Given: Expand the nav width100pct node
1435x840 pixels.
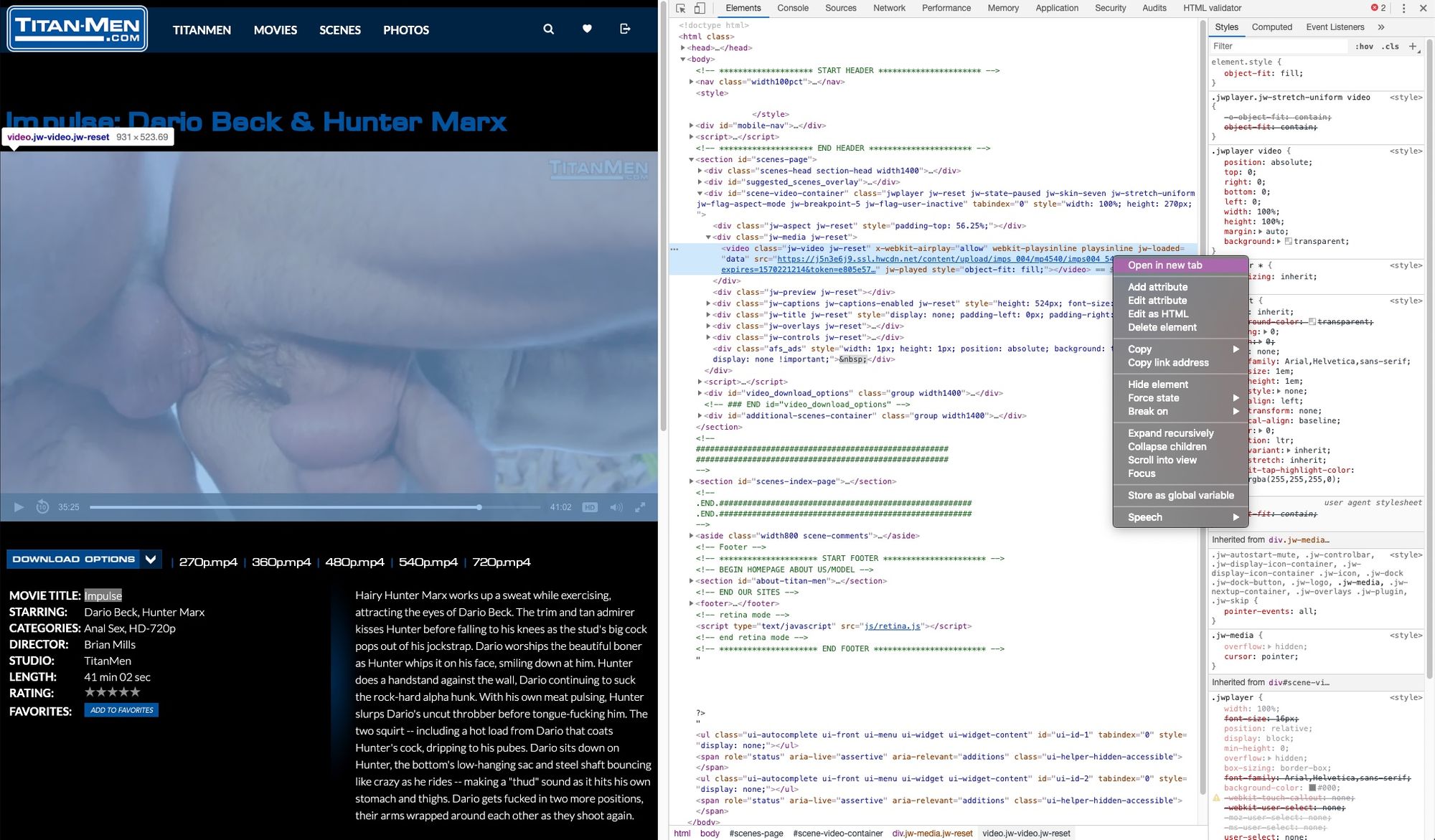Looking at the screenshot, I should pos(692,82).
